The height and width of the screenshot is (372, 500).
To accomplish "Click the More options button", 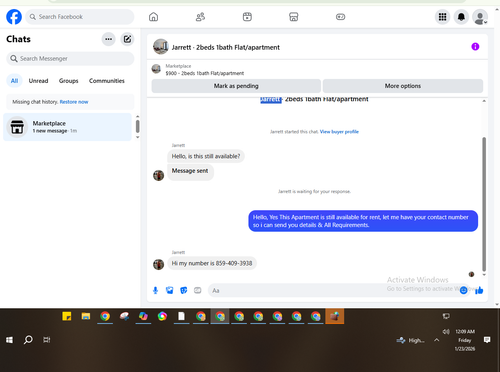I will coord(403,86).
